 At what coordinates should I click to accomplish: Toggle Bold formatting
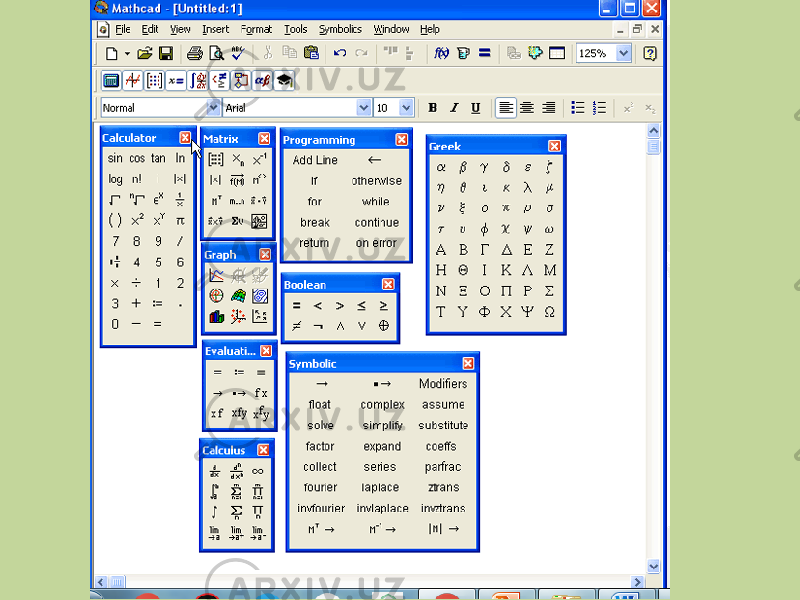(433, 108)
